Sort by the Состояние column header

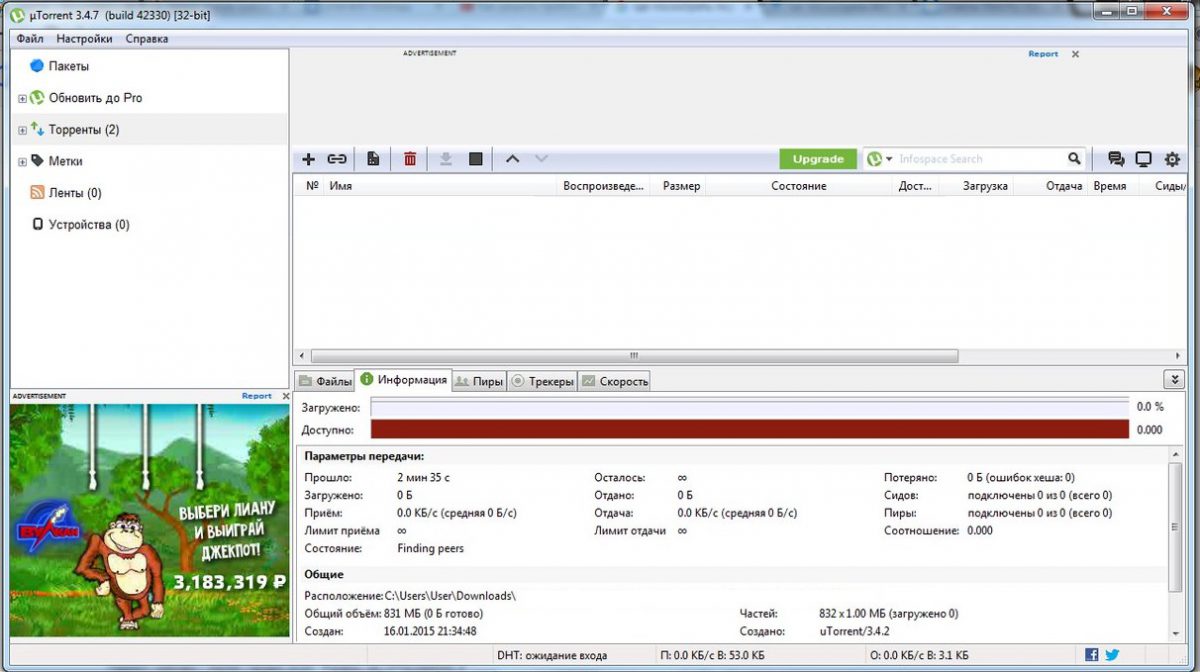[800, 186]
